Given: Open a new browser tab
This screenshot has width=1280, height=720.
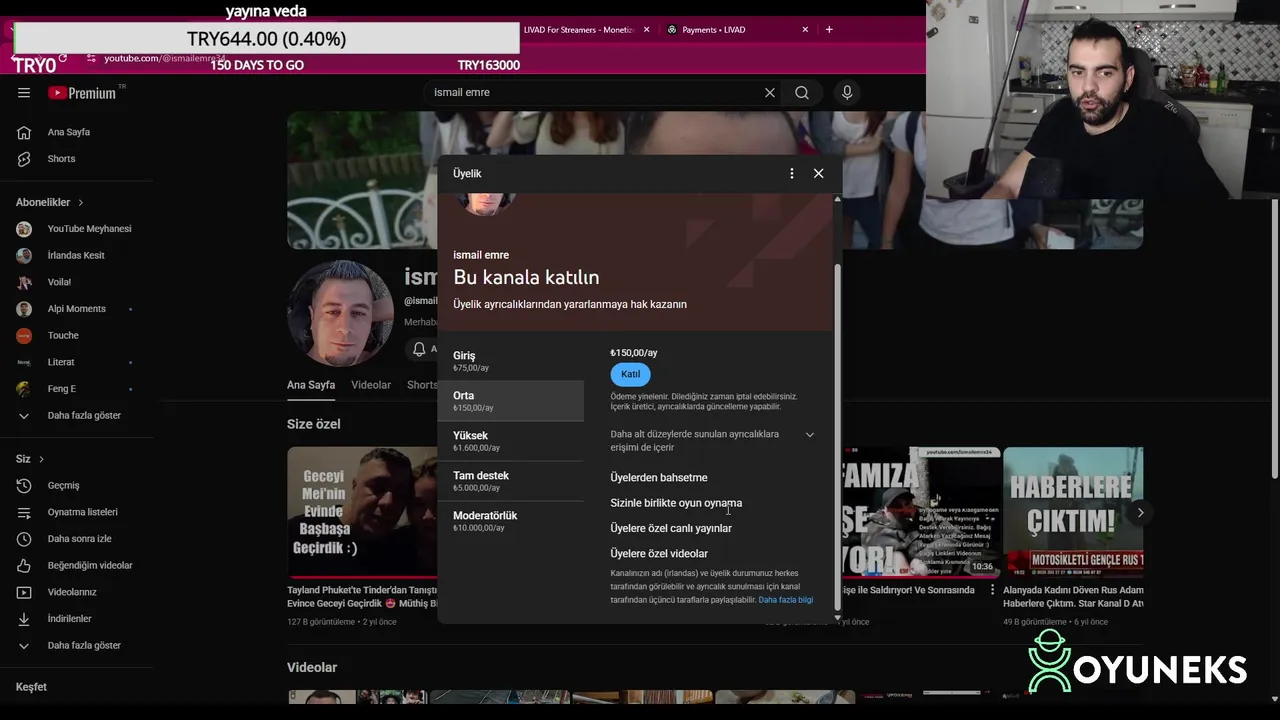Looking at the screenshot, I should point(829,30).
